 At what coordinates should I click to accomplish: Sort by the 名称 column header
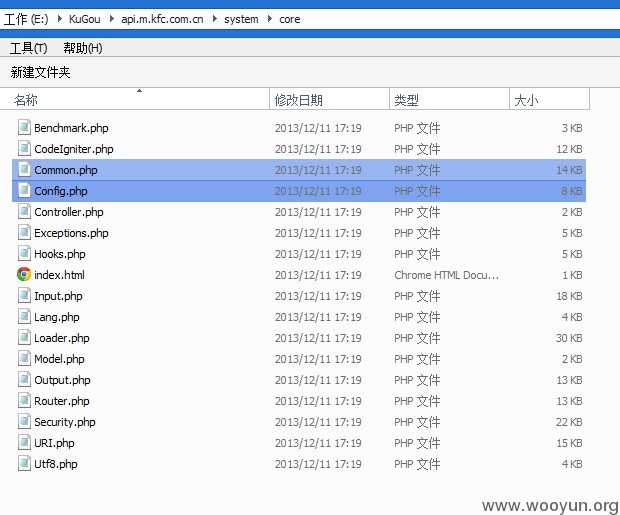point(134,99)
